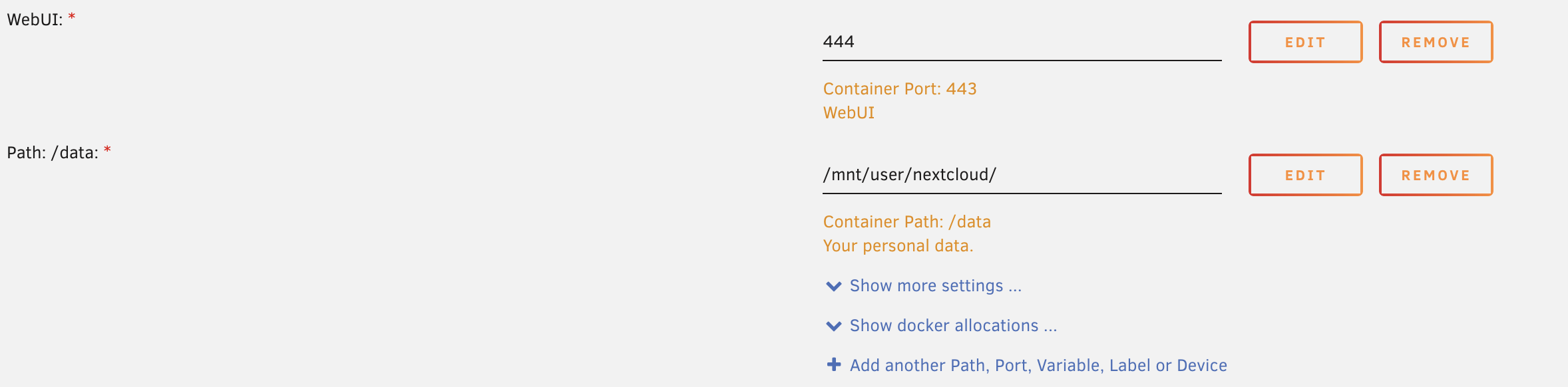Click the 'Your personal data.' description
Viewport: 1568px width, 387px height.
click(x=898, y=246)
